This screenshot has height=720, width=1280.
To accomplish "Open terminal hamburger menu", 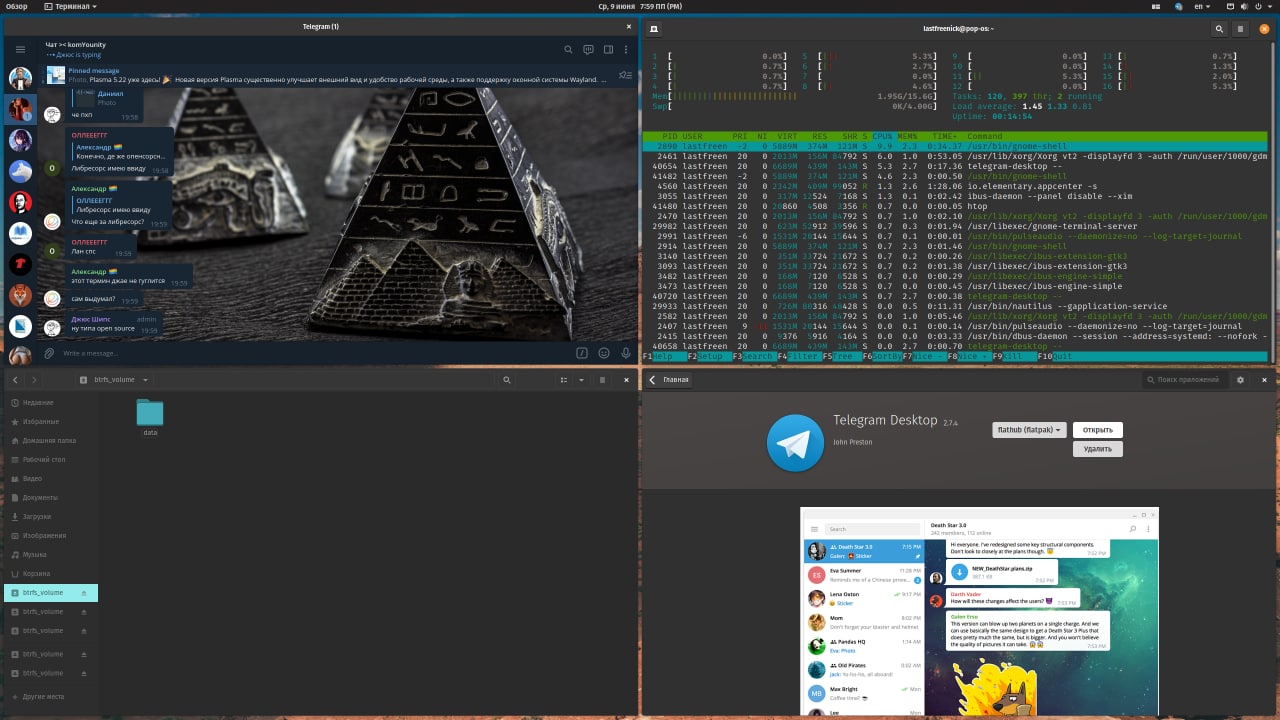I will pyautogui.click(x=1241, y=30).
